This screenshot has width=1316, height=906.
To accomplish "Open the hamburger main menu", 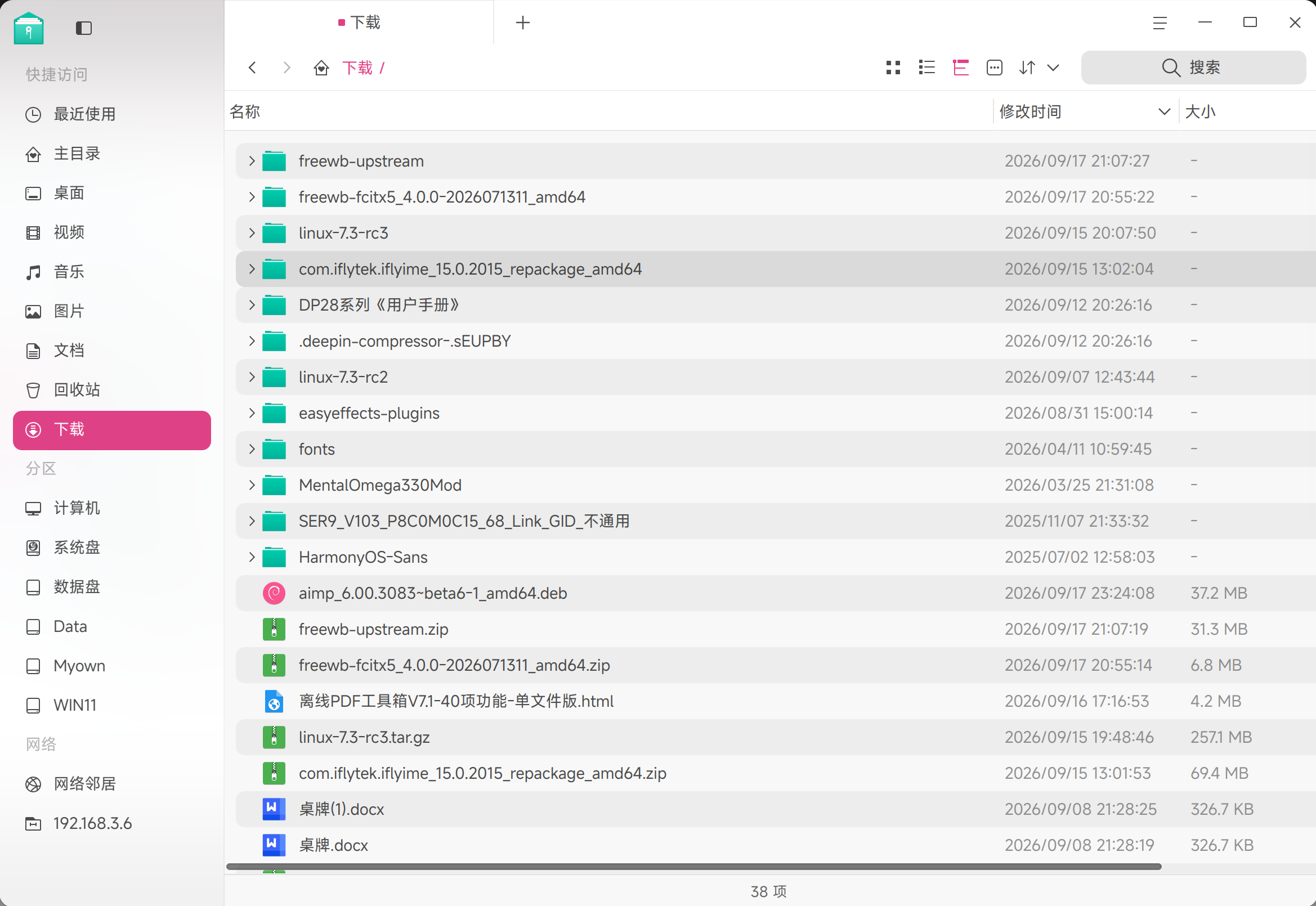I will 1160,23.
